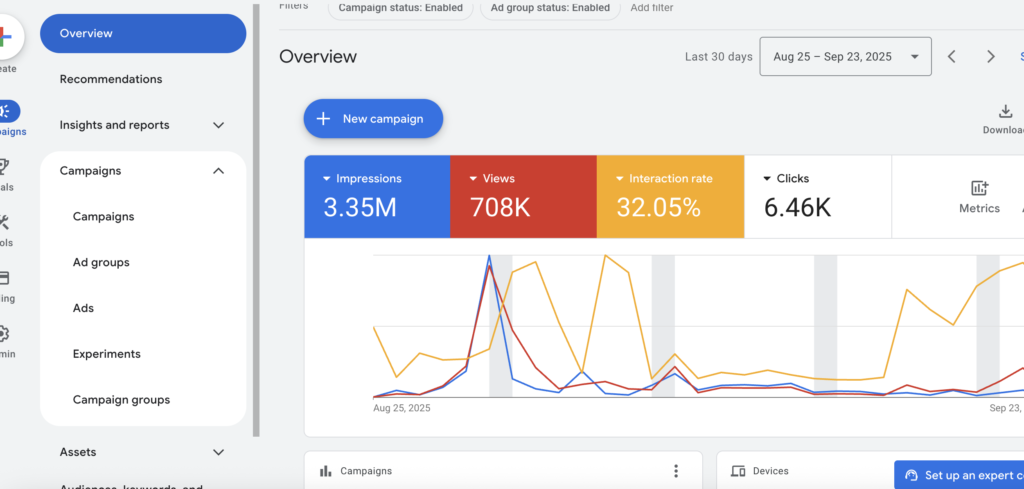Image resolution: width=1024 pixels, height=489 pixels.
Task: Expand Insights and reports section
Action: click(x=219, y=125)
